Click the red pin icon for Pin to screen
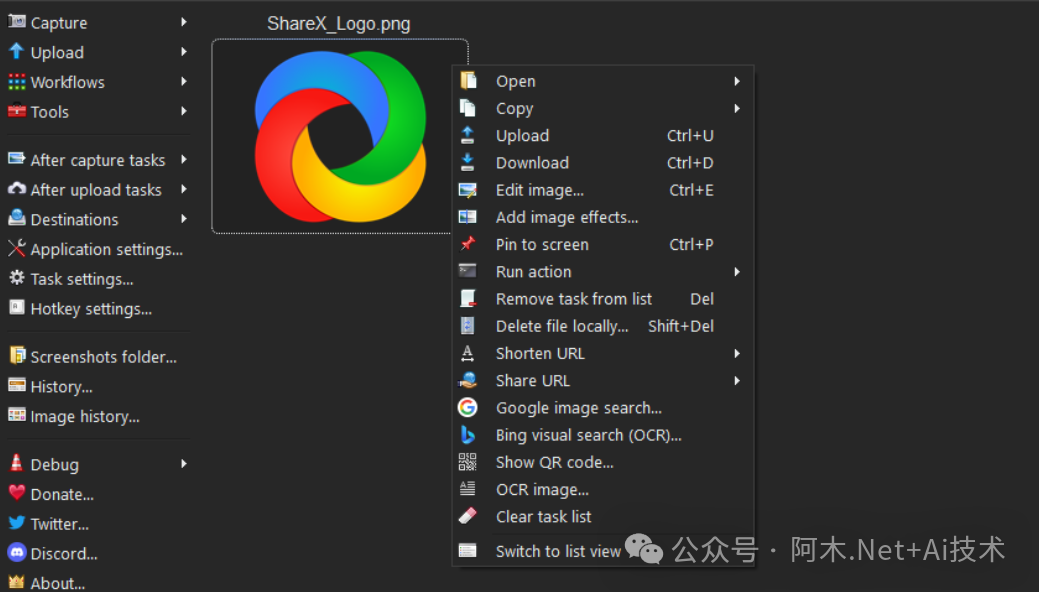Image resolution: width=1039 pixels, height=592 pixels. pyautogui.click(x=467, y=244)
